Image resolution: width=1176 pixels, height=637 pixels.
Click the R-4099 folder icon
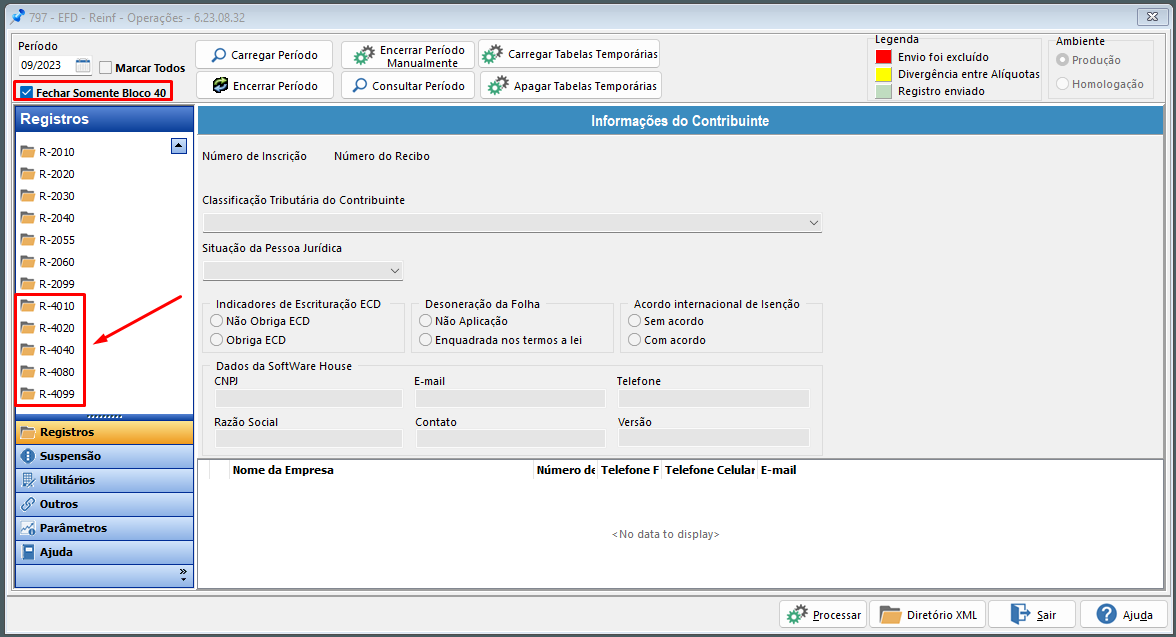[28, 394]
